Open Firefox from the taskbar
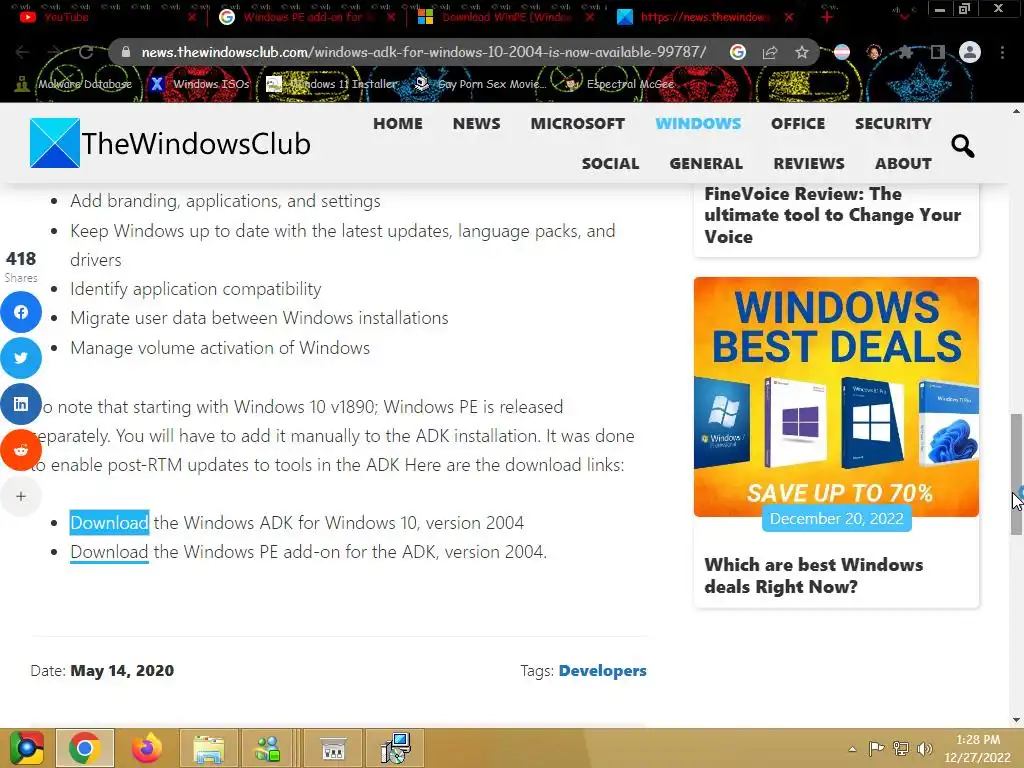 (146, 748)
